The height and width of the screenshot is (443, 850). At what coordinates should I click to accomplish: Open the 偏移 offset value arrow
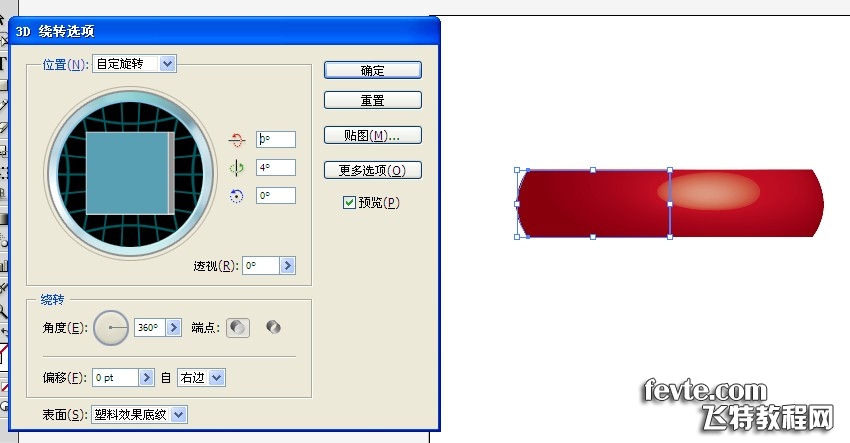click(146, 377)
